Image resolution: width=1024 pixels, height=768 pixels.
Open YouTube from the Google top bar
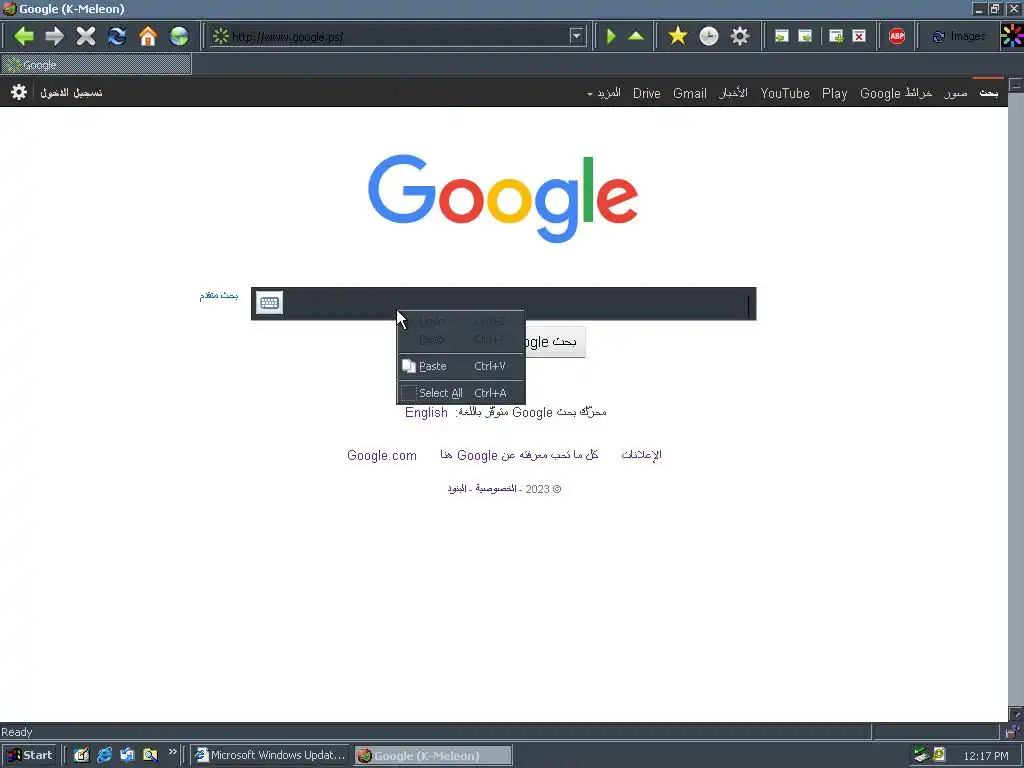point(785,93)
